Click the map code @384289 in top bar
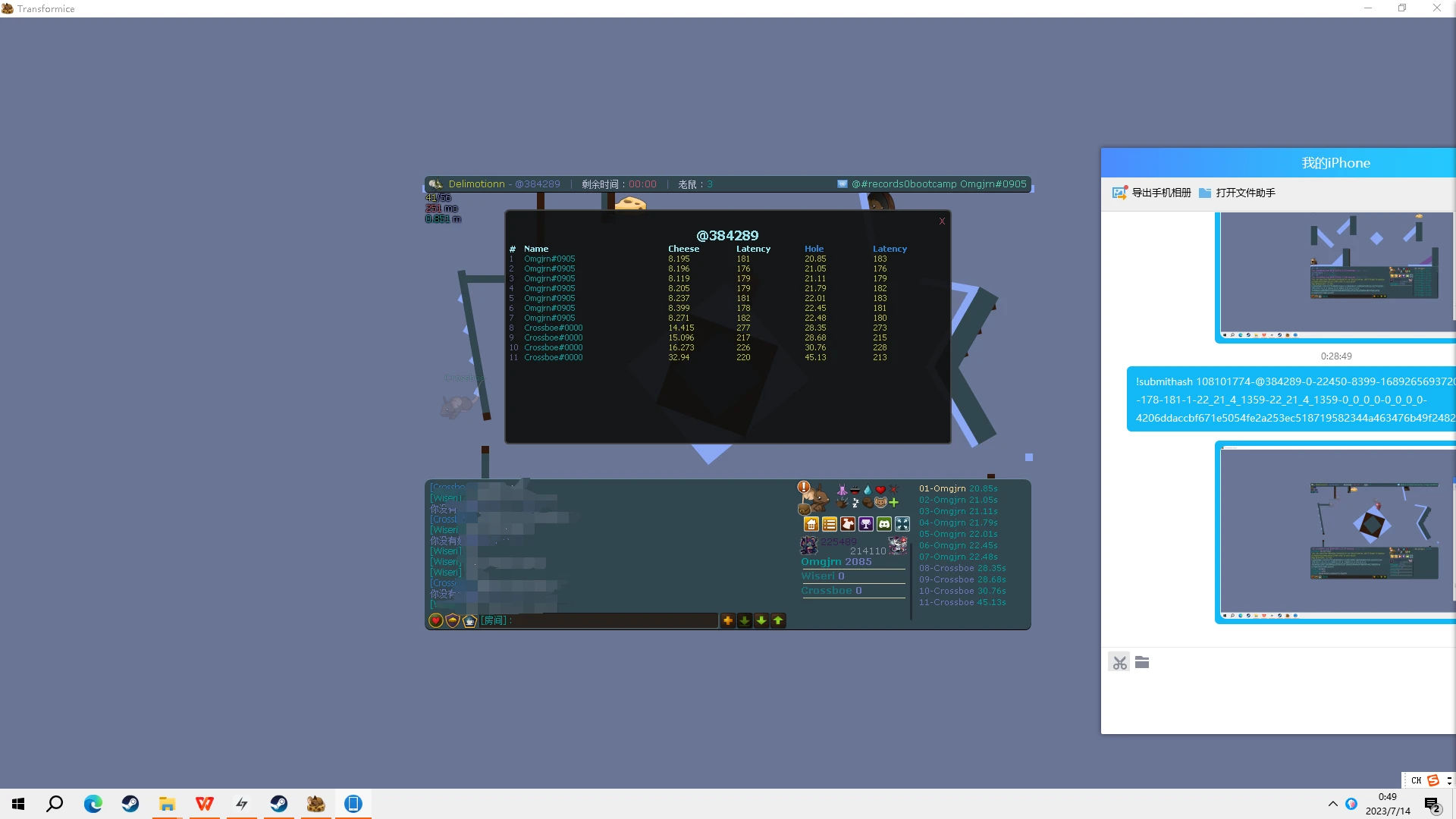 538,184
